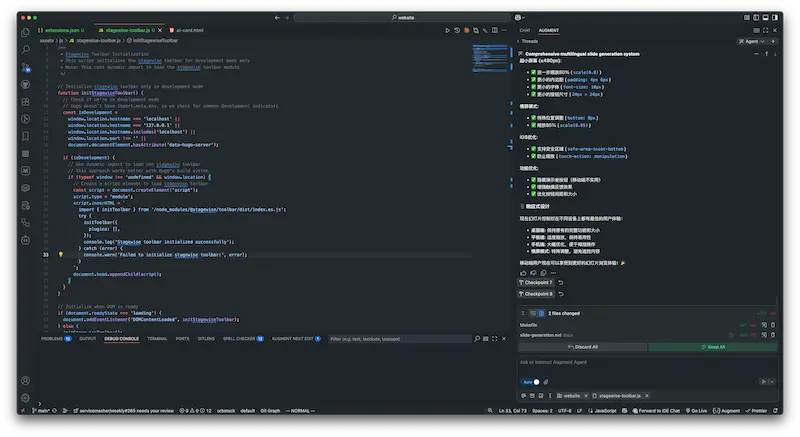Image resolution: width=800 pixels, height=437 pixels.
Task: Open Spaces: 2 indentation selector
Action: click(542, 410)
